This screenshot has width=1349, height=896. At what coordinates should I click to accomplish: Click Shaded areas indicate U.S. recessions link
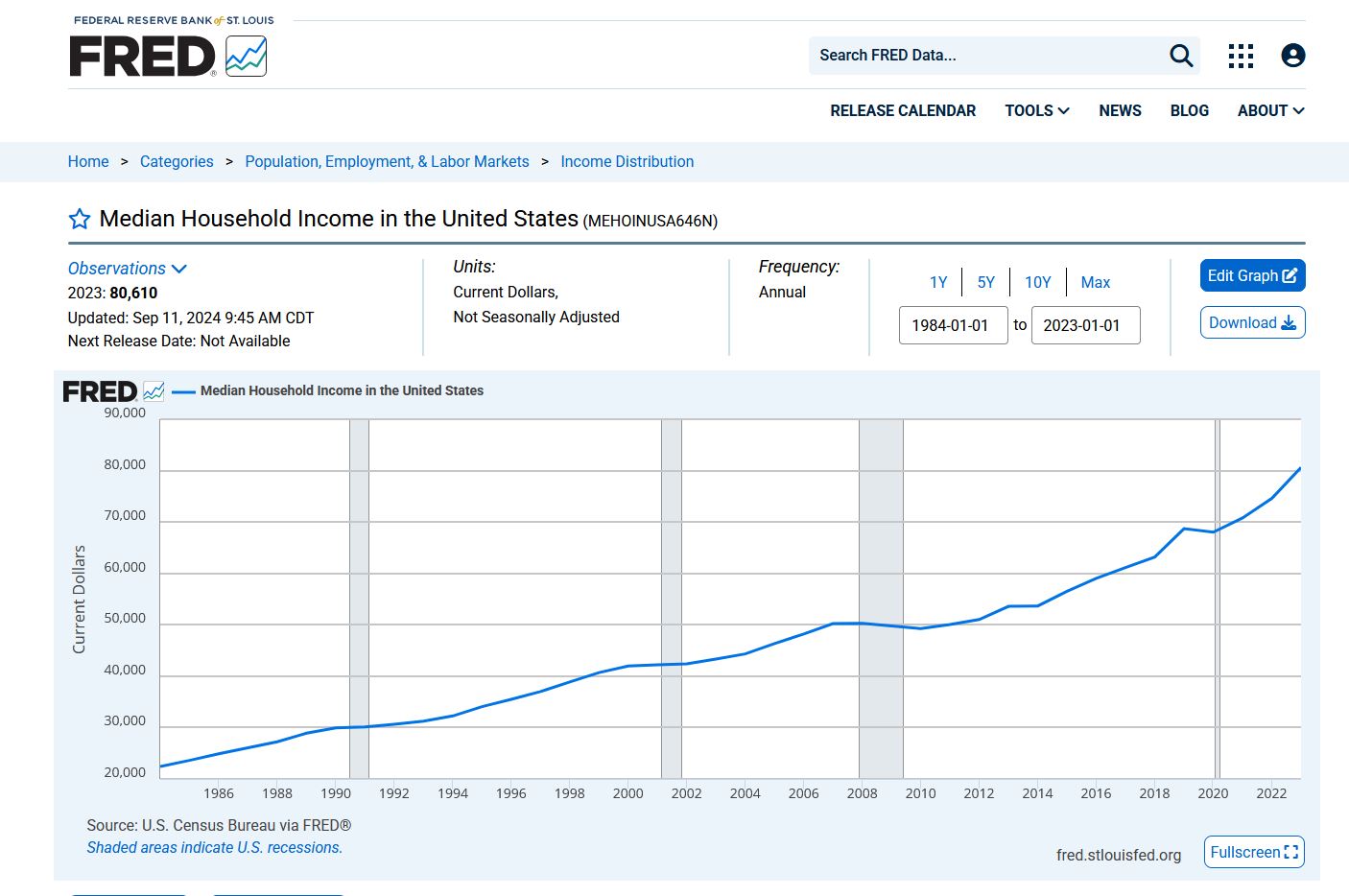pyautogui.click(x=215, y=848)
